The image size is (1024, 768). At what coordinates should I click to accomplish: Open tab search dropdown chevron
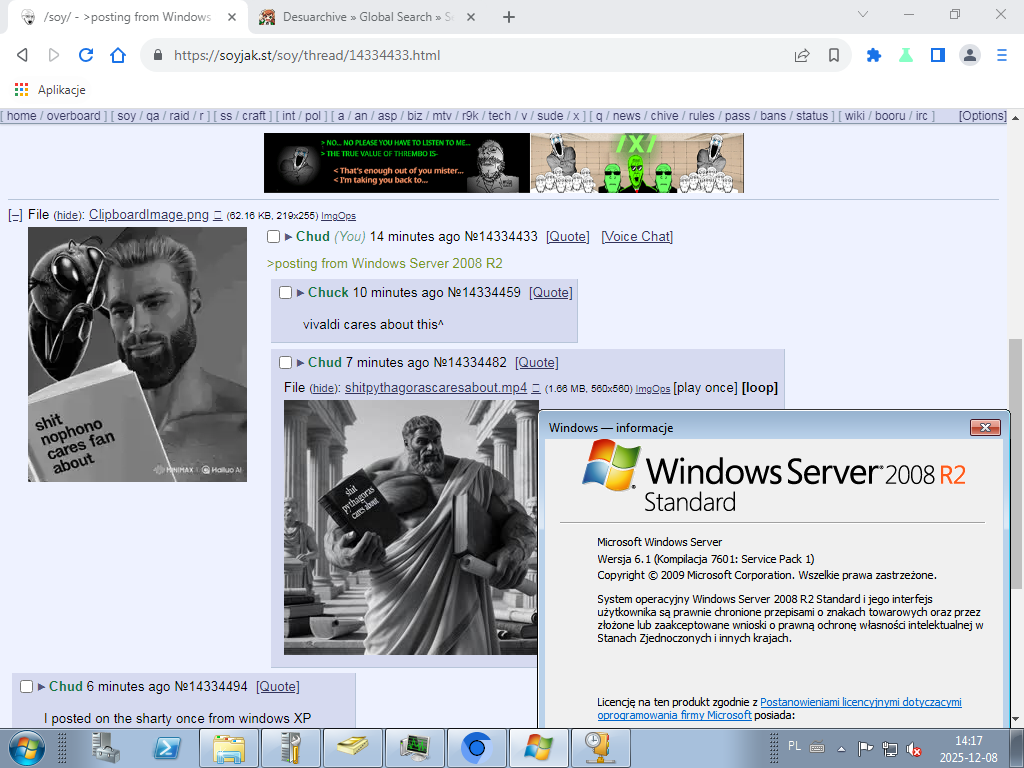(863, 15)
